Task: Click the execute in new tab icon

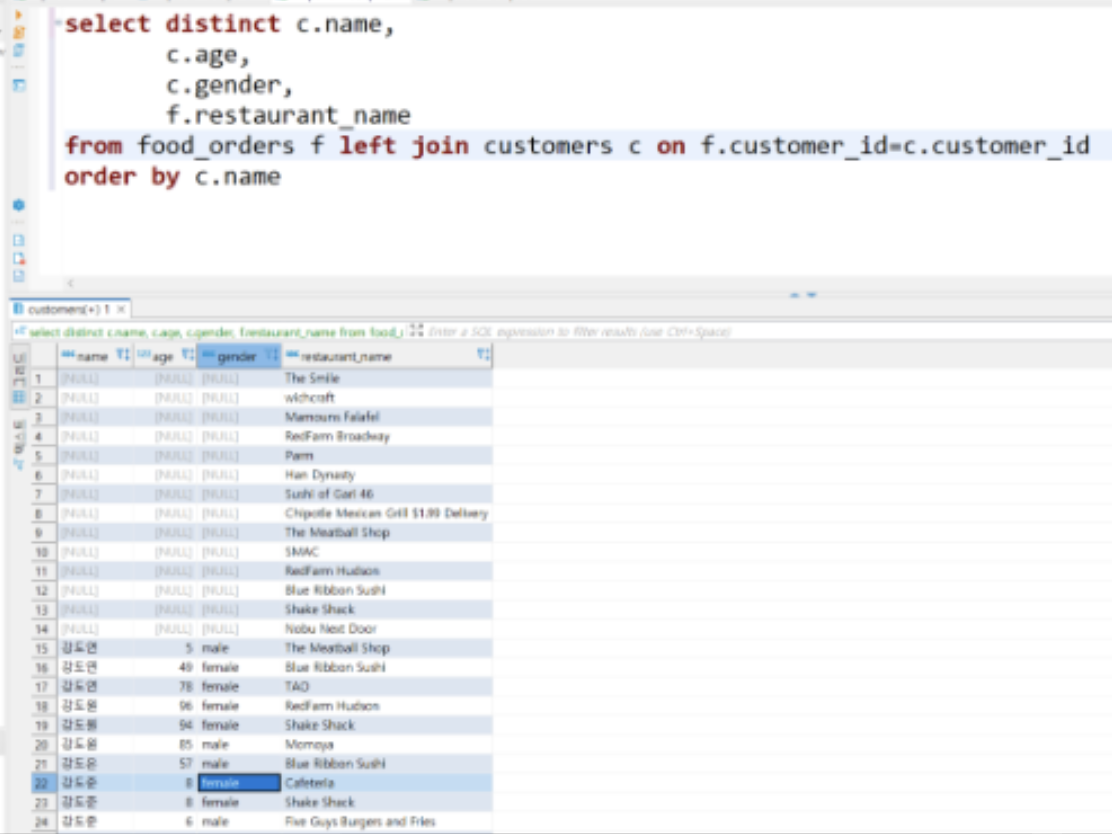Action: click(x=18, y=50)
